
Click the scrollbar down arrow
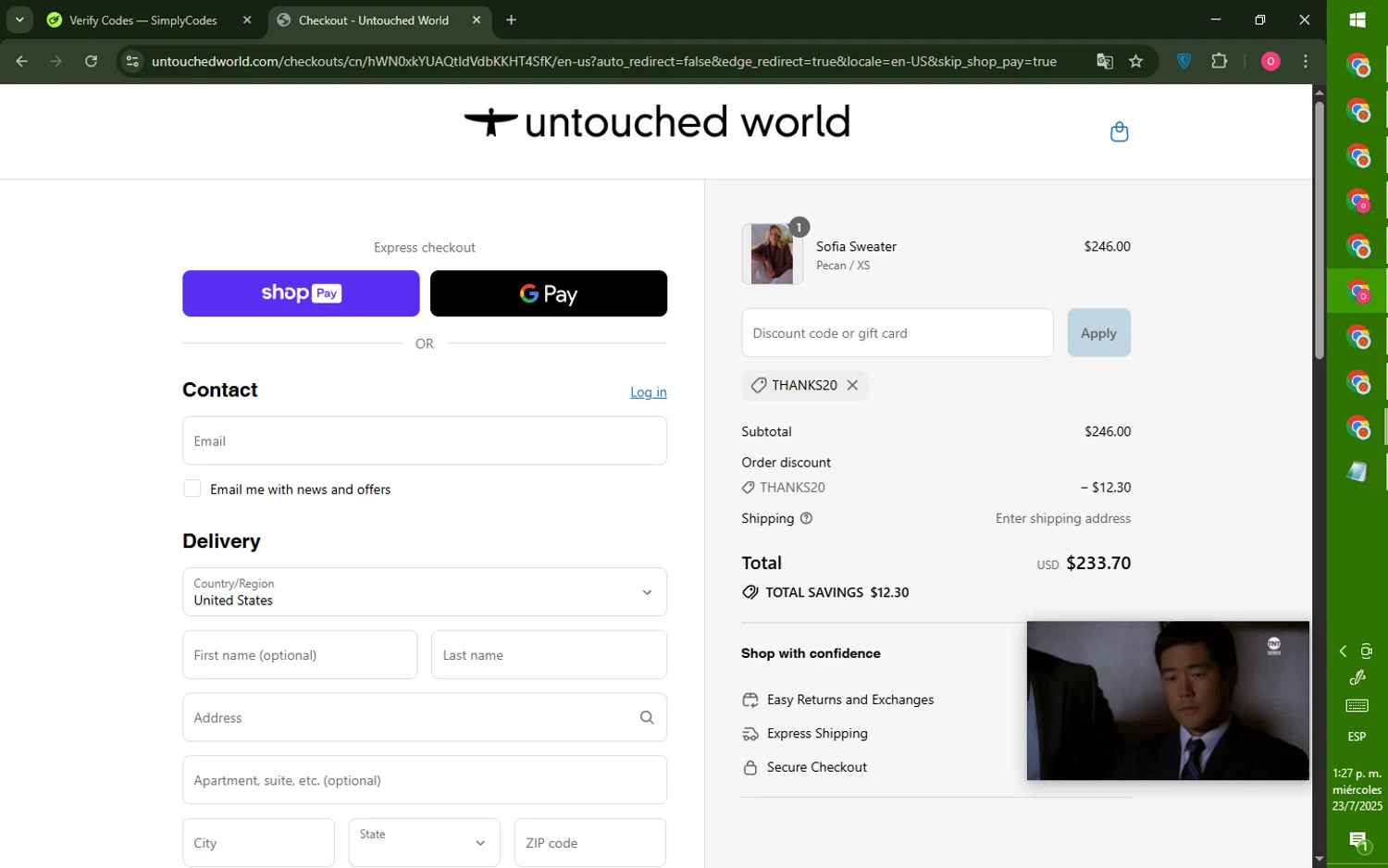[x=1320, y=859]
